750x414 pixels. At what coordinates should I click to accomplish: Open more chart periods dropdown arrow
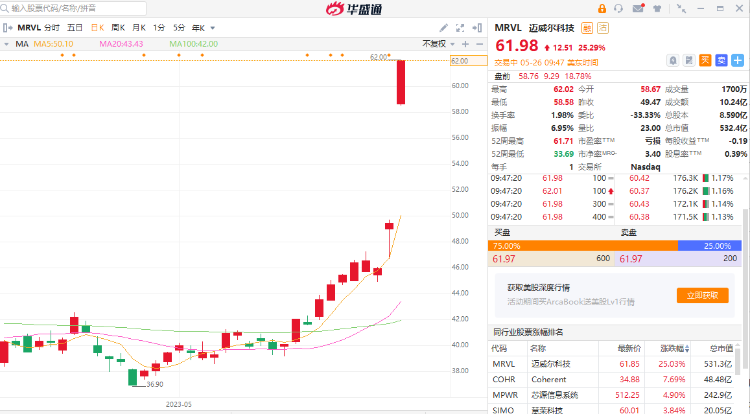coord(213,28)
